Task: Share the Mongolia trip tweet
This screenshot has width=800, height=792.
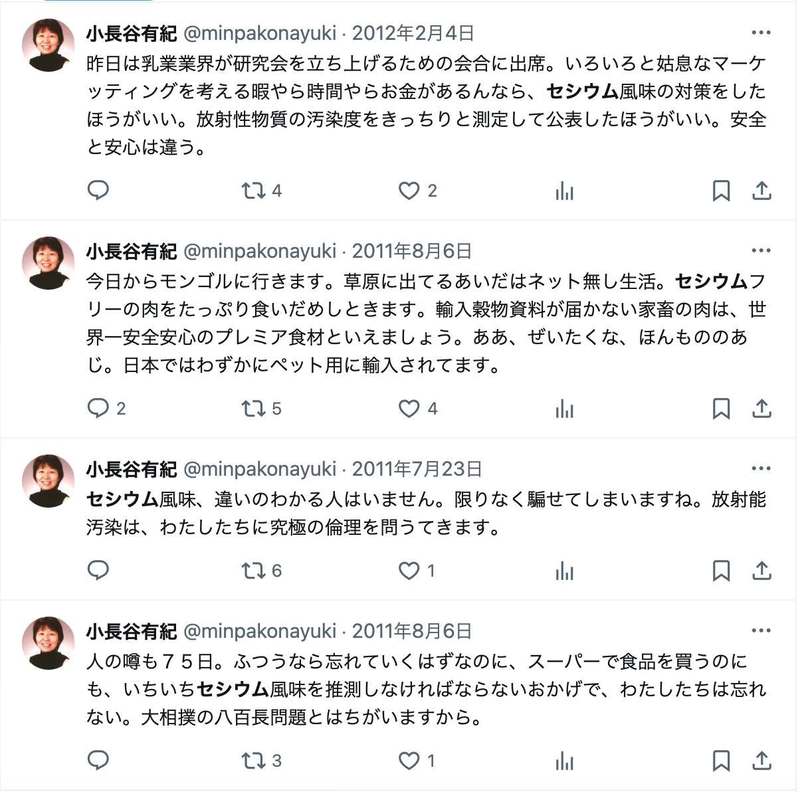Action: pyautogui.click(x=761, y=408)
